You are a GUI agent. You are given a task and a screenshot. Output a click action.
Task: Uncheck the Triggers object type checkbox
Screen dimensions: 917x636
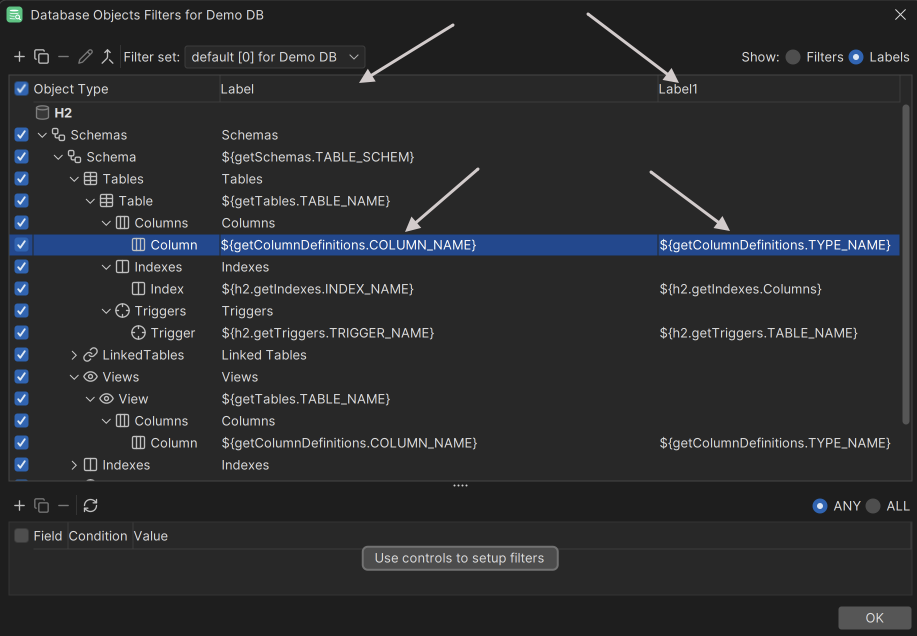[x=21, y=310]
